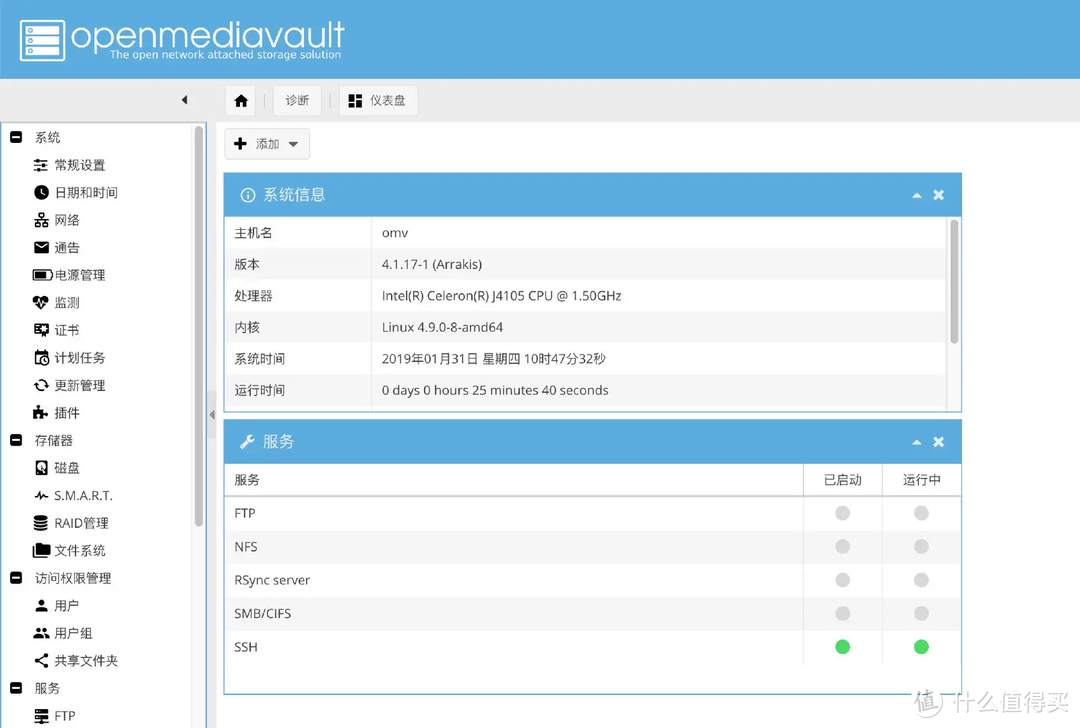Open RAID管理 in storage section
Image resolution: width=1080 pixels, height=728 pixels.
coord(81,523)
